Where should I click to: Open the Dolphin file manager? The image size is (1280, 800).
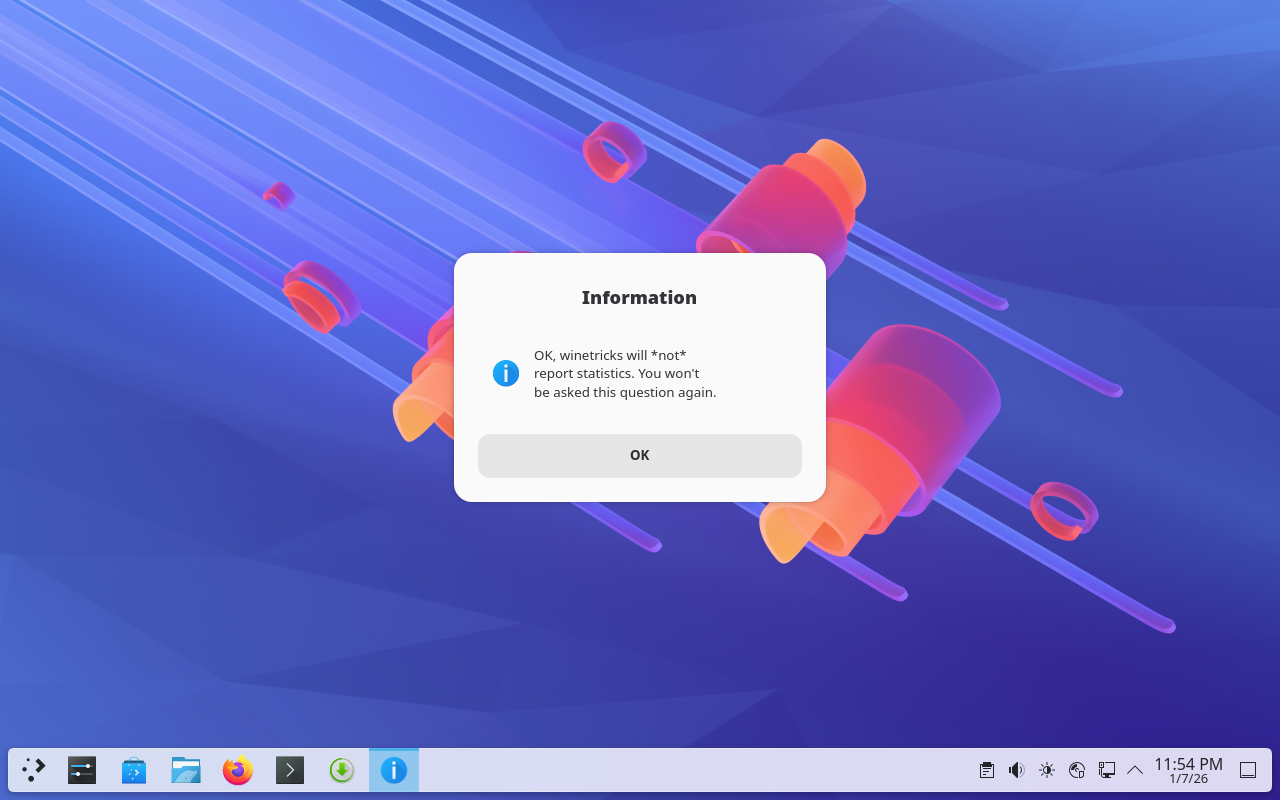tap(186, 770)
